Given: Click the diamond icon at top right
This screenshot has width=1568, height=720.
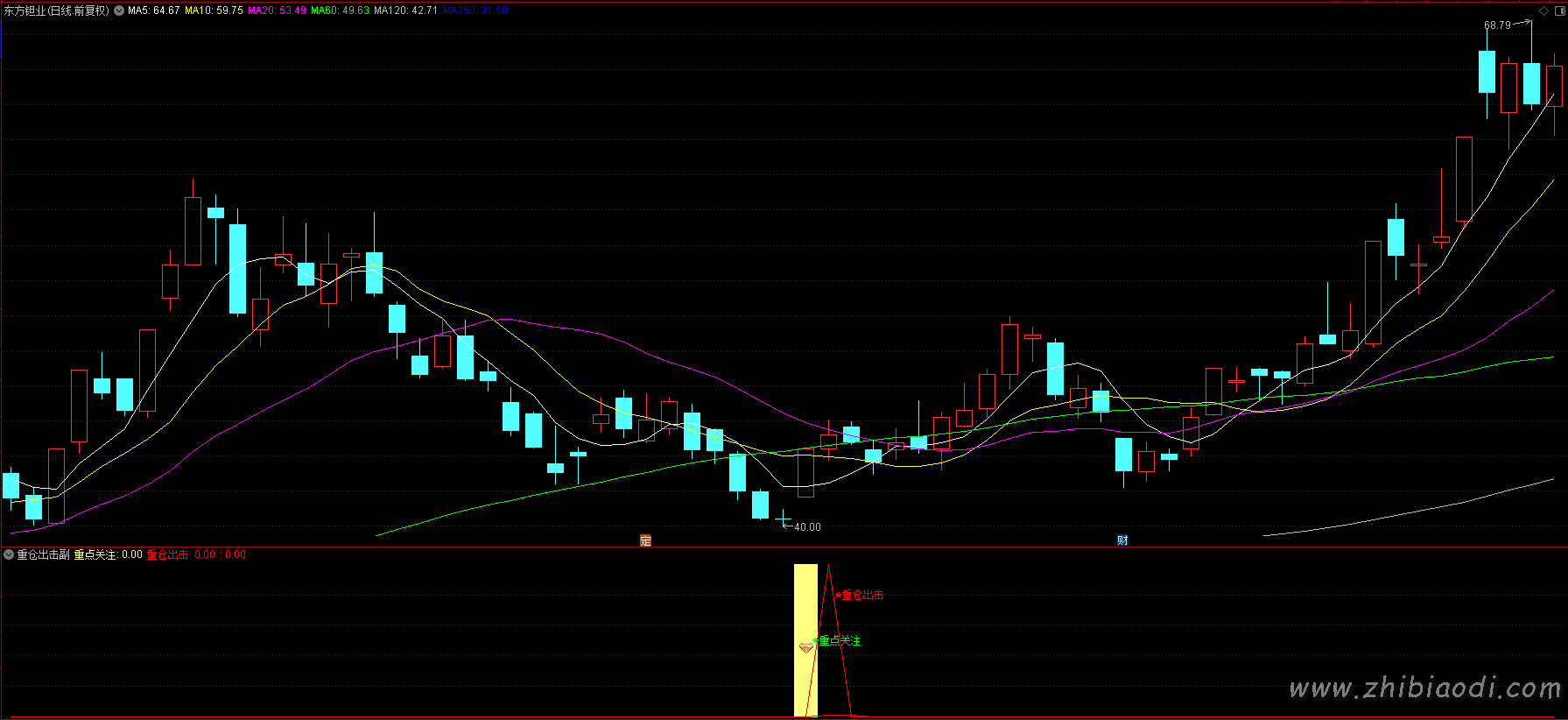Looking at the screenshot, I should click(x=1543, y=11).
